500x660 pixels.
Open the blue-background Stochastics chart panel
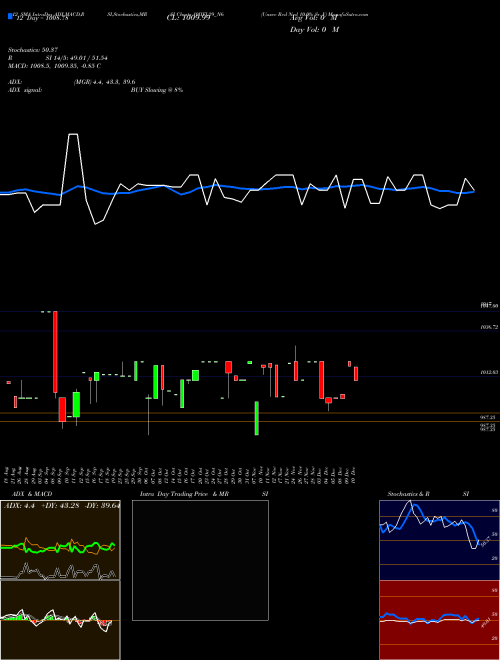(439, 540)
